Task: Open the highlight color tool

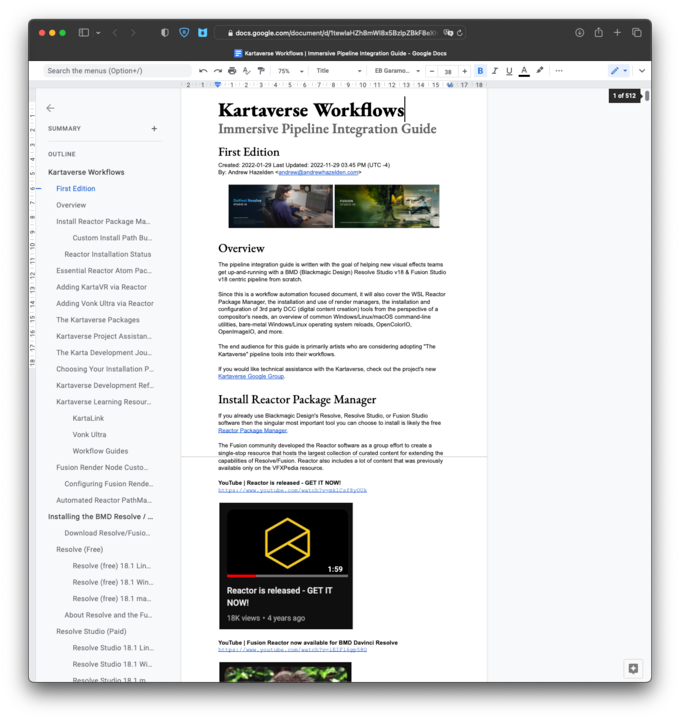Action: point(540,71)
